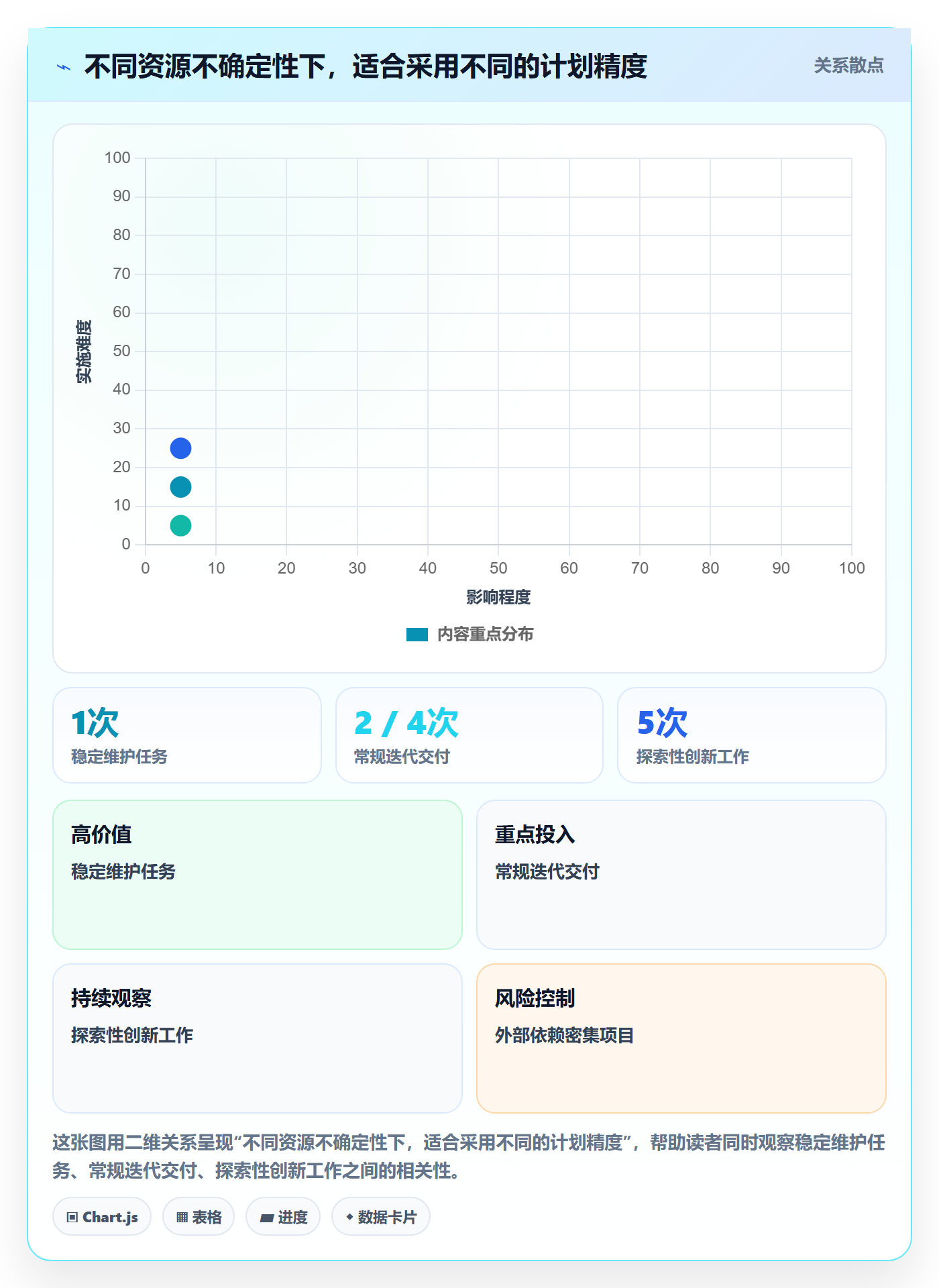The width and height of the screenshot is (939, 1288).
Task: Select the 进度 tag
Action: pos(283,1217)
